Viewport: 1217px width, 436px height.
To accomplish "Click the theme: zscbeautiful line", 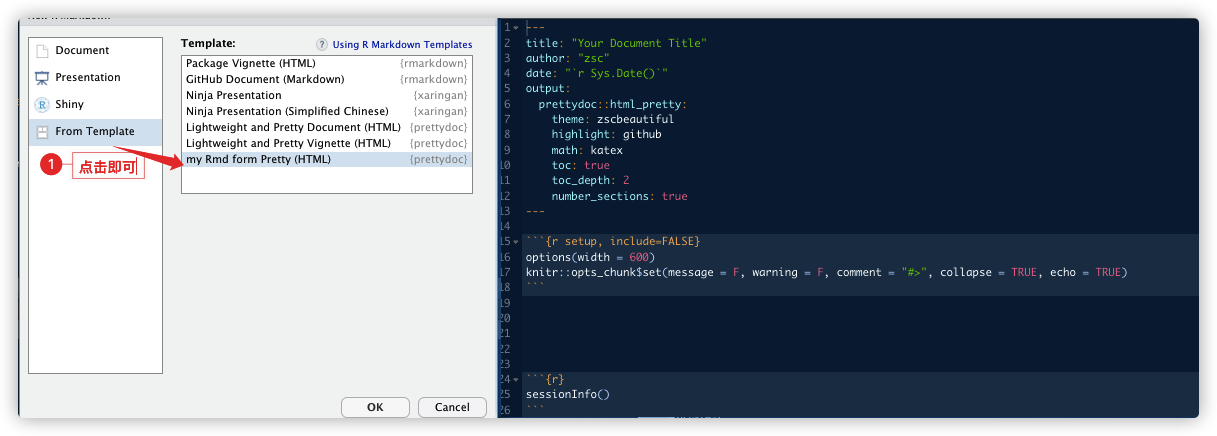I will click(x=612, y=119).
